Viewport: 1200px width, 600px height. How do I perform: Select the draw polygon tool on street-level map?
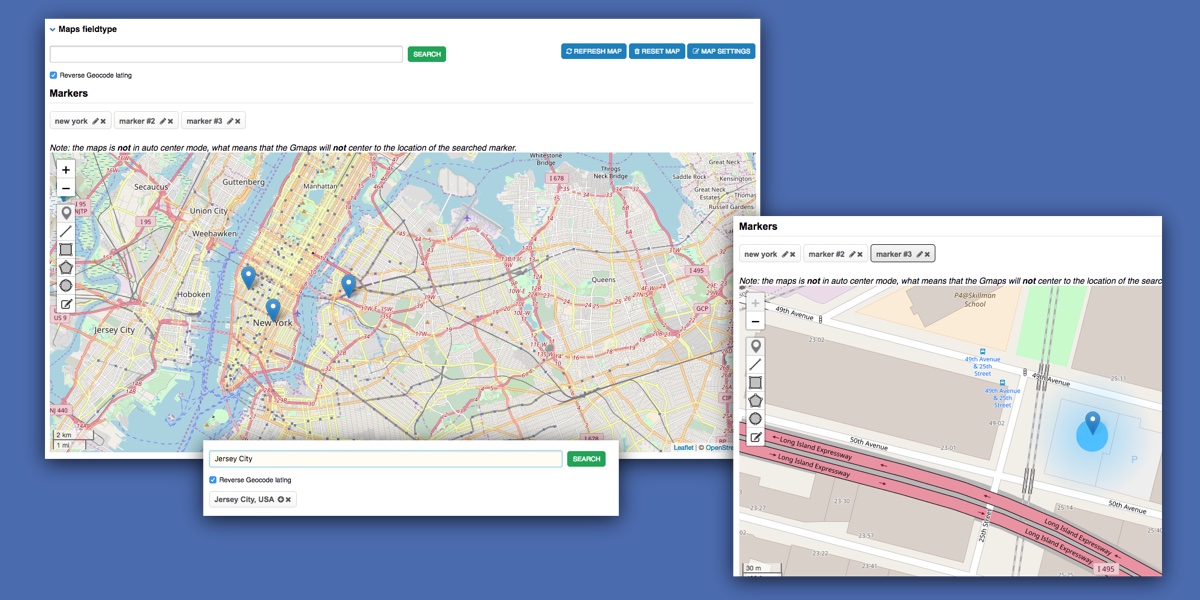(x=756, y=400)
